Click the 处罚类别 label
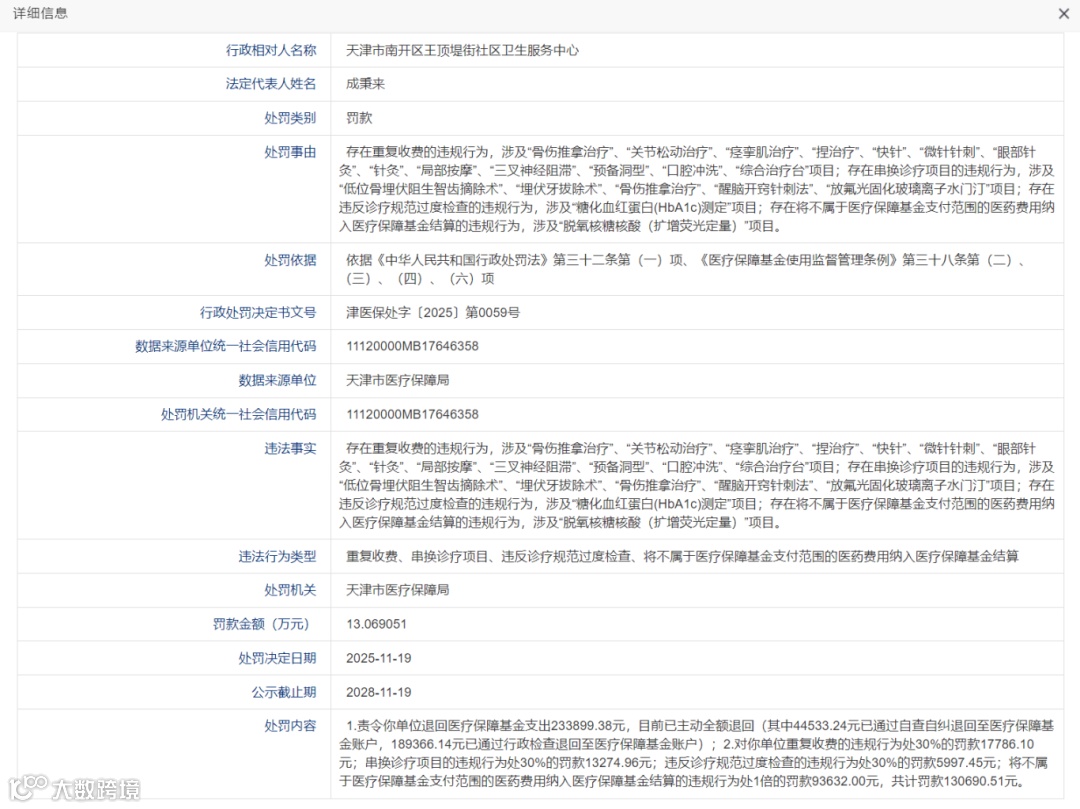 pyautogui.click(x=290, y=118)
